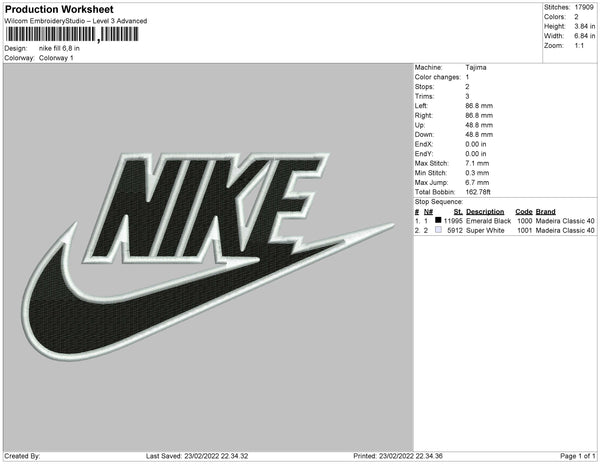The width and height of the screenshot is (600, 464).
Task: Click the 'Created By:' footer label
Action: pos(22,456)
